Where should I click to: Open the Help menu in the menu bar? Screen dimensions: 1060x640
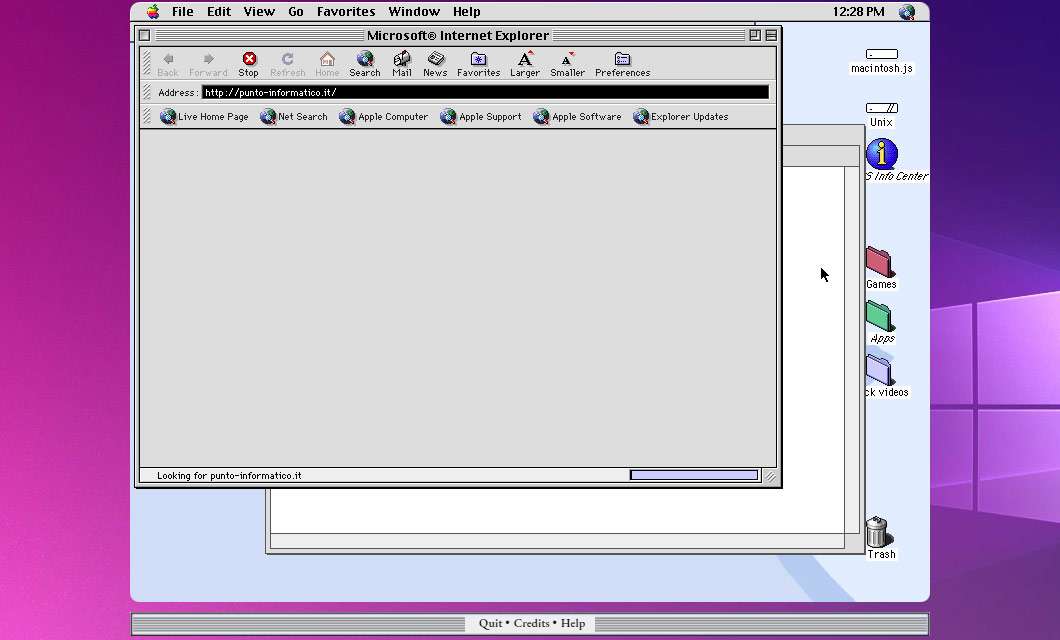(466, 11)
